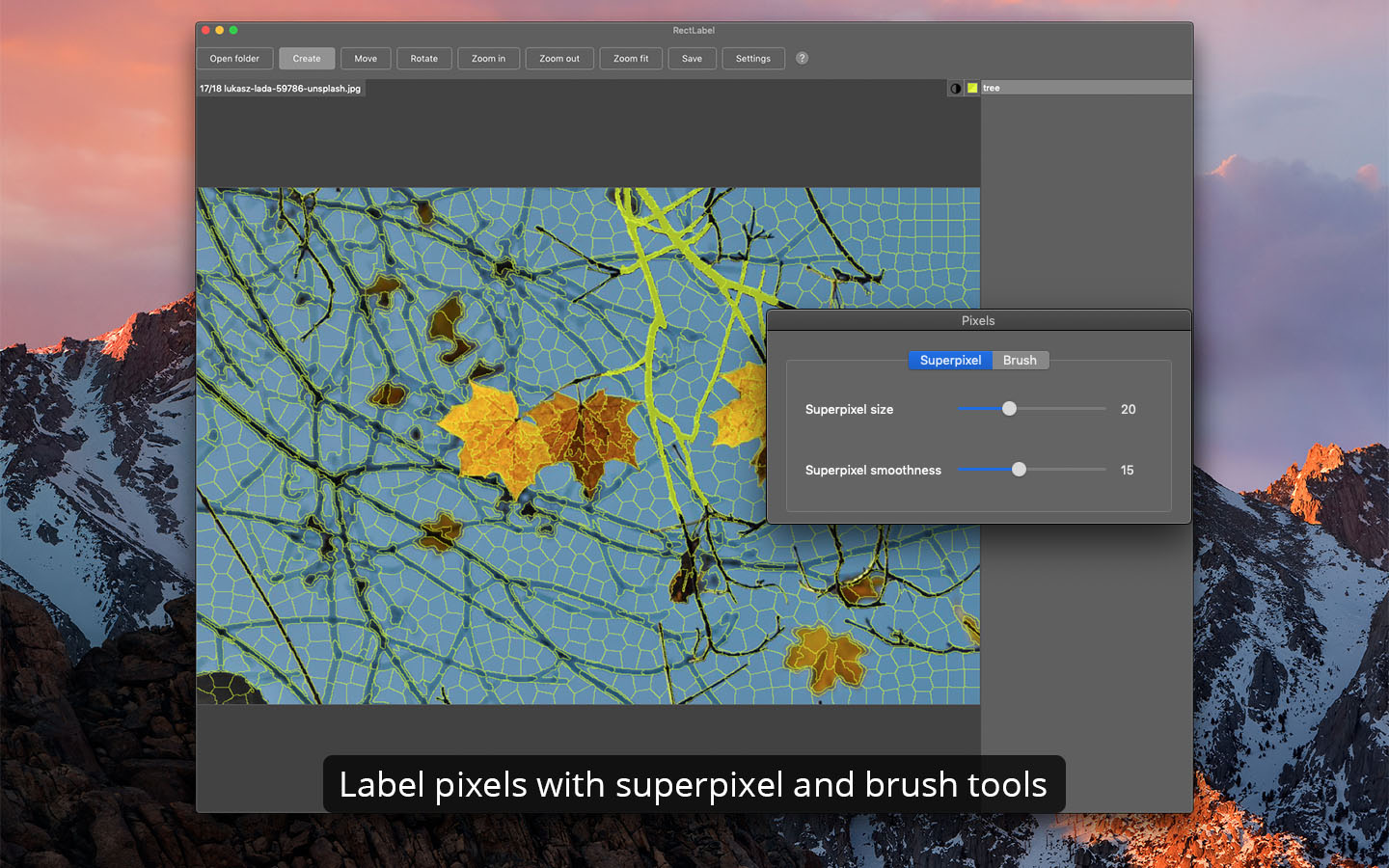The image size is (1389, 868).
Task: Click the yellow tree label color swatch
Action: coord(972,88)
